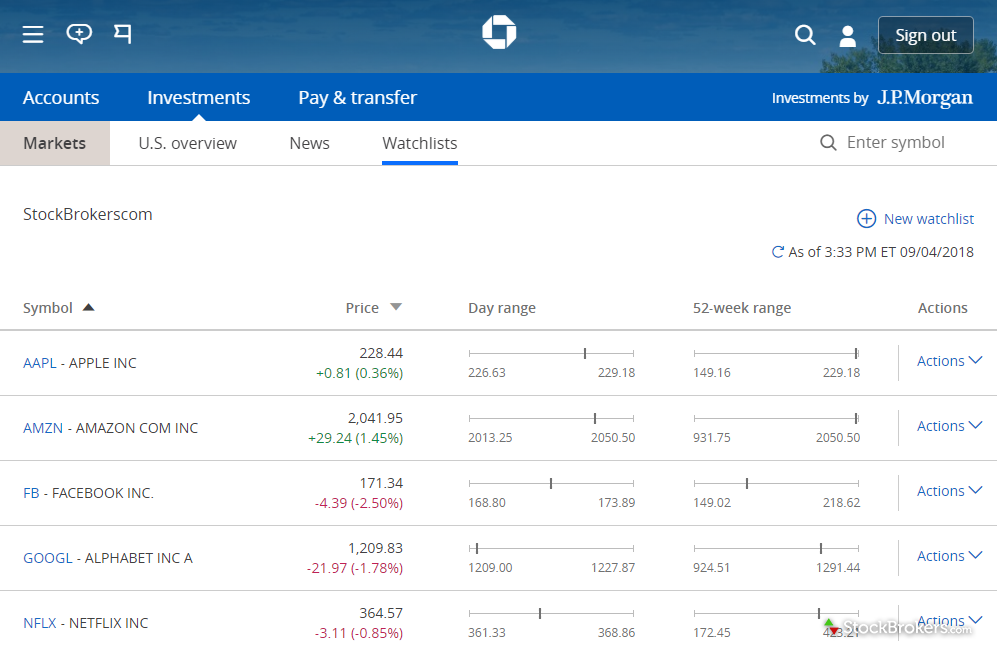Click the Price column header

point(362,308)
